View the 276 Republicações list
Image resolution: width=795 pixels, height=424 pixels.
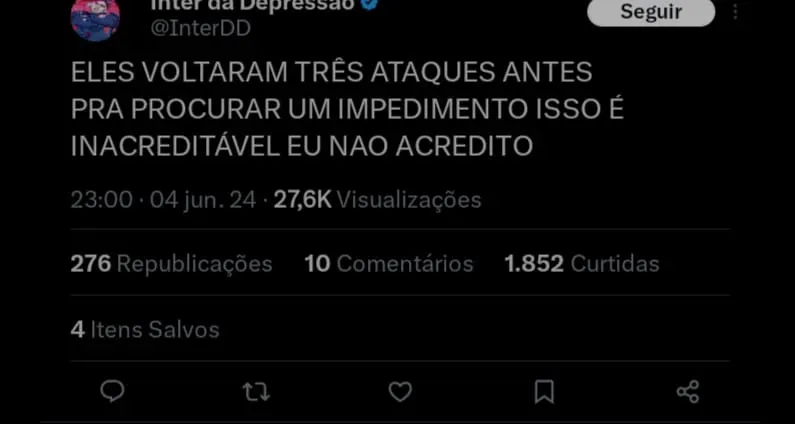coord(171,264)
